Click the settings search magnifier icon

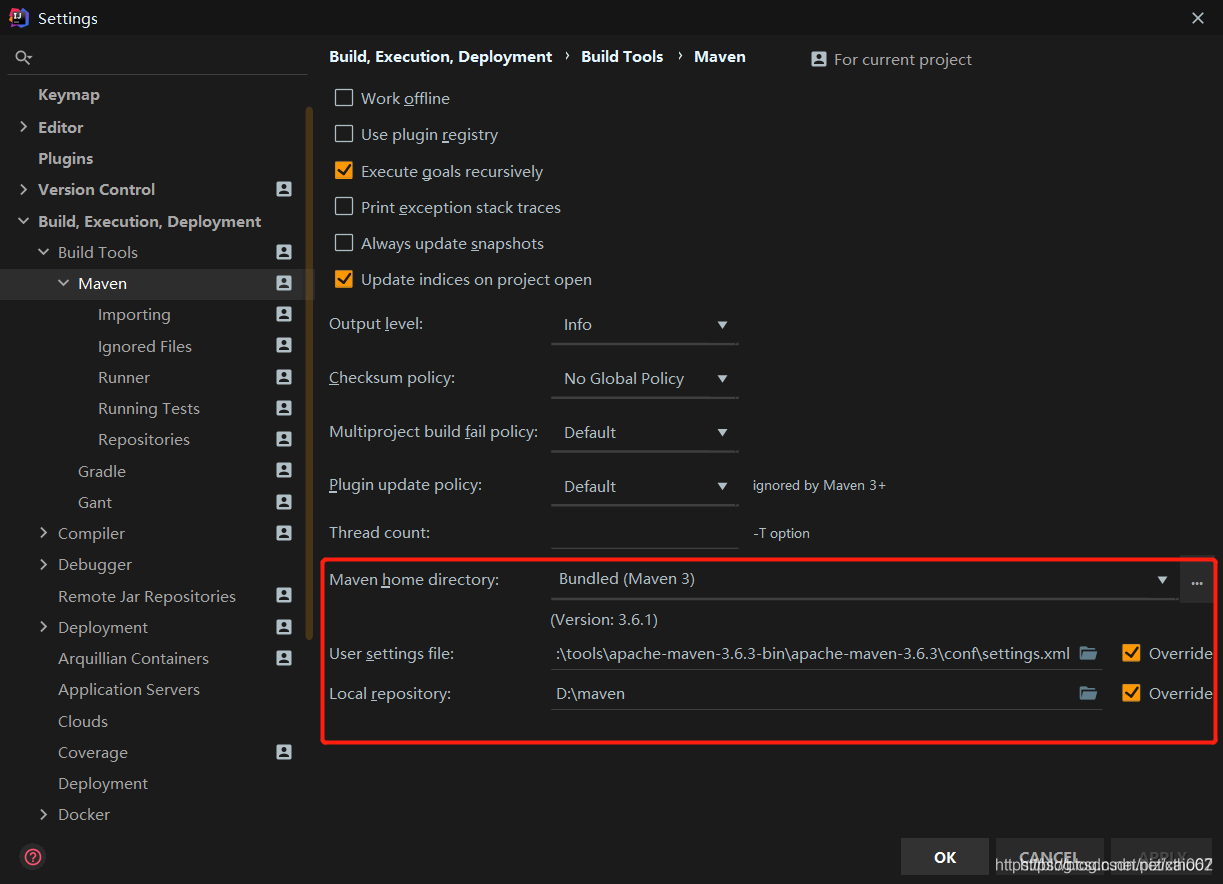click(x=24, y=58)
